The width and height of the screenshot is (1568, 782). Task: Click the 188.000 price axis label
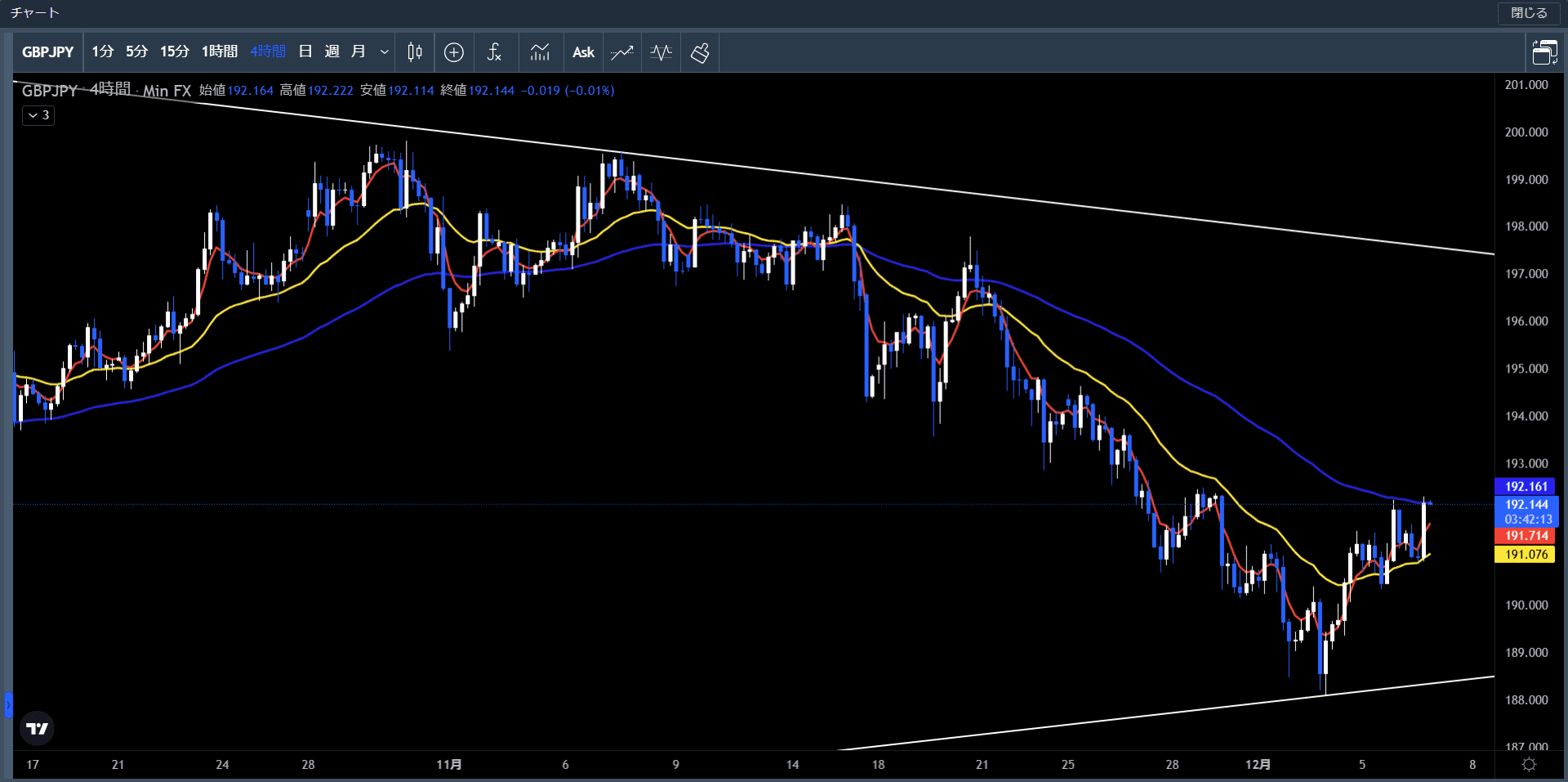tap(1526, 700)
